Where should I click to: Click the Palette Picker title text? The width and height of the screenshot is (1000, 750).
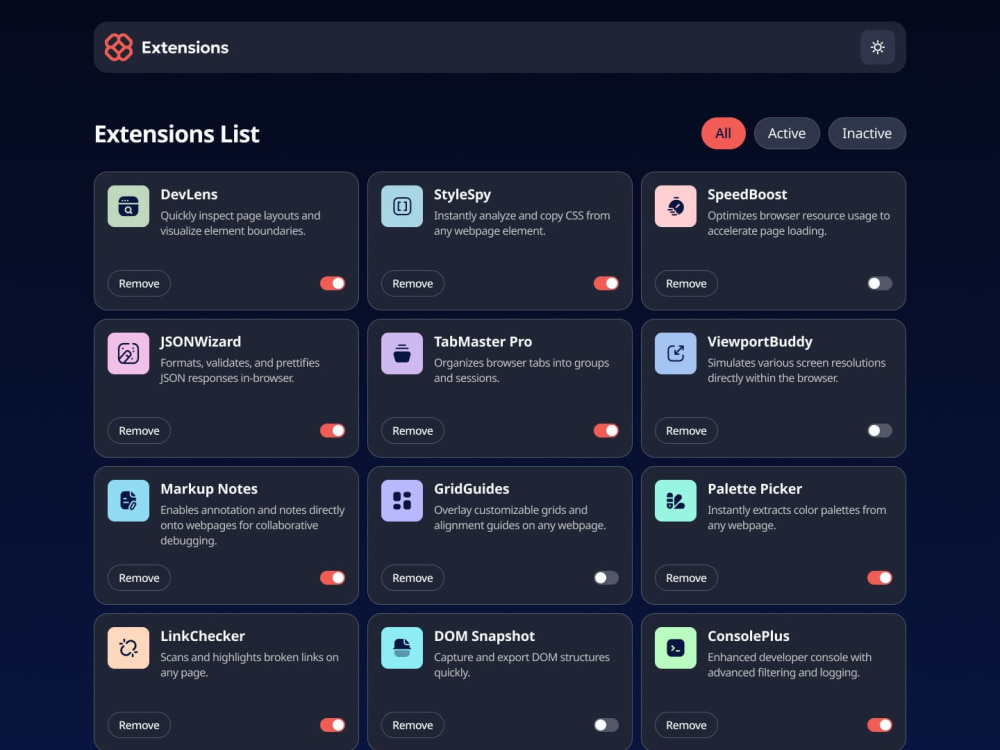(754, 489)
